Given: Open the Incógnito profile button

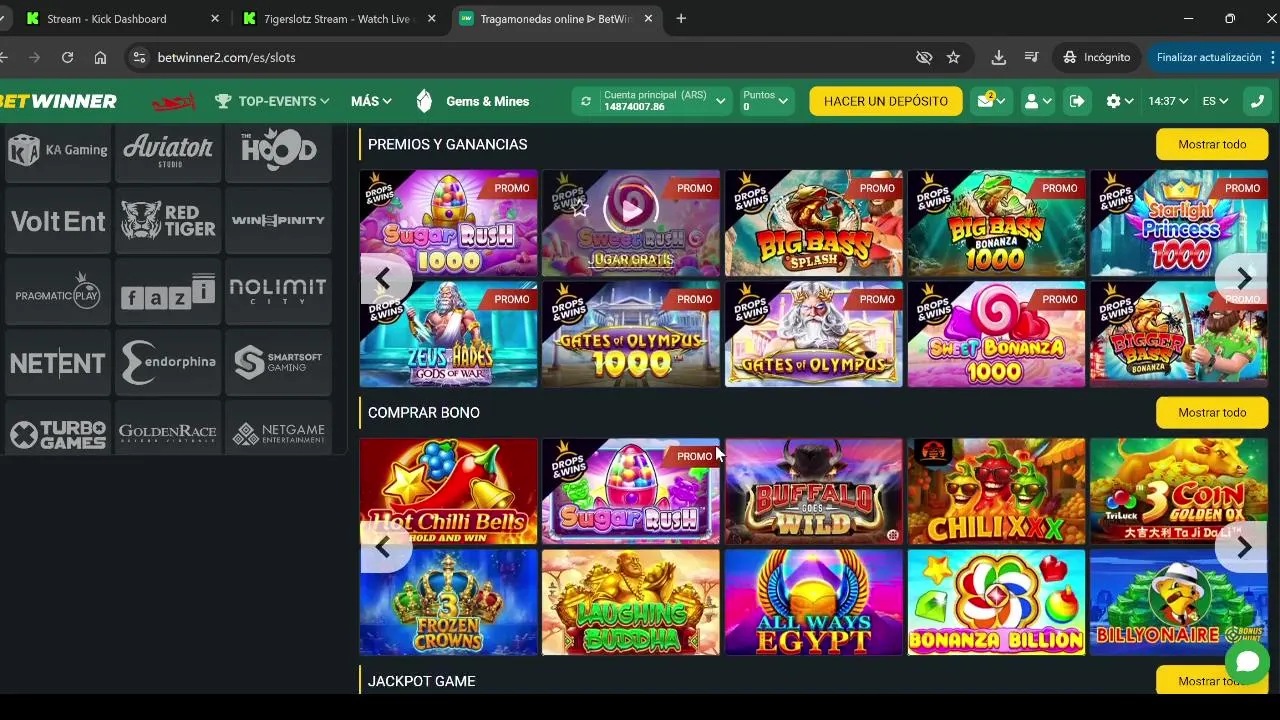Looking at the screenshot, I should point(1097,57).
